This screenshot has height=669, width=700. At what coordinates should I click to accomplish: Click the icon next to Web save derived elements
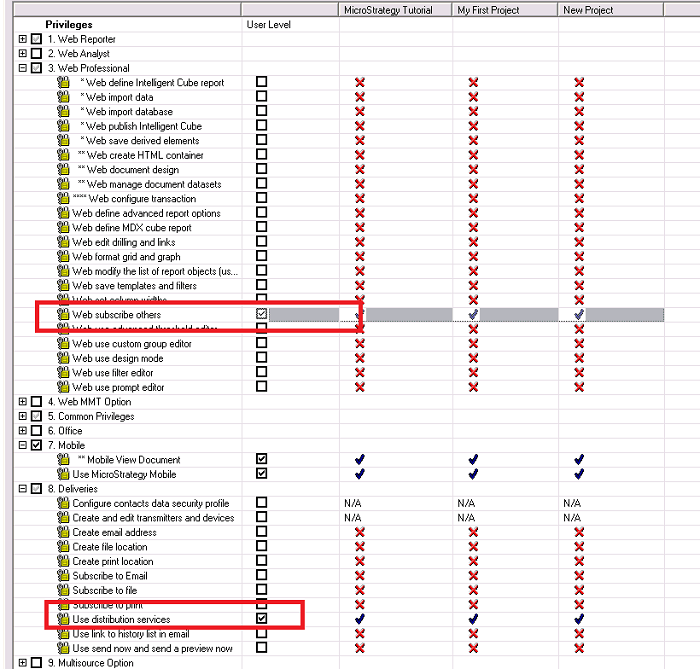tap(63, 140)
